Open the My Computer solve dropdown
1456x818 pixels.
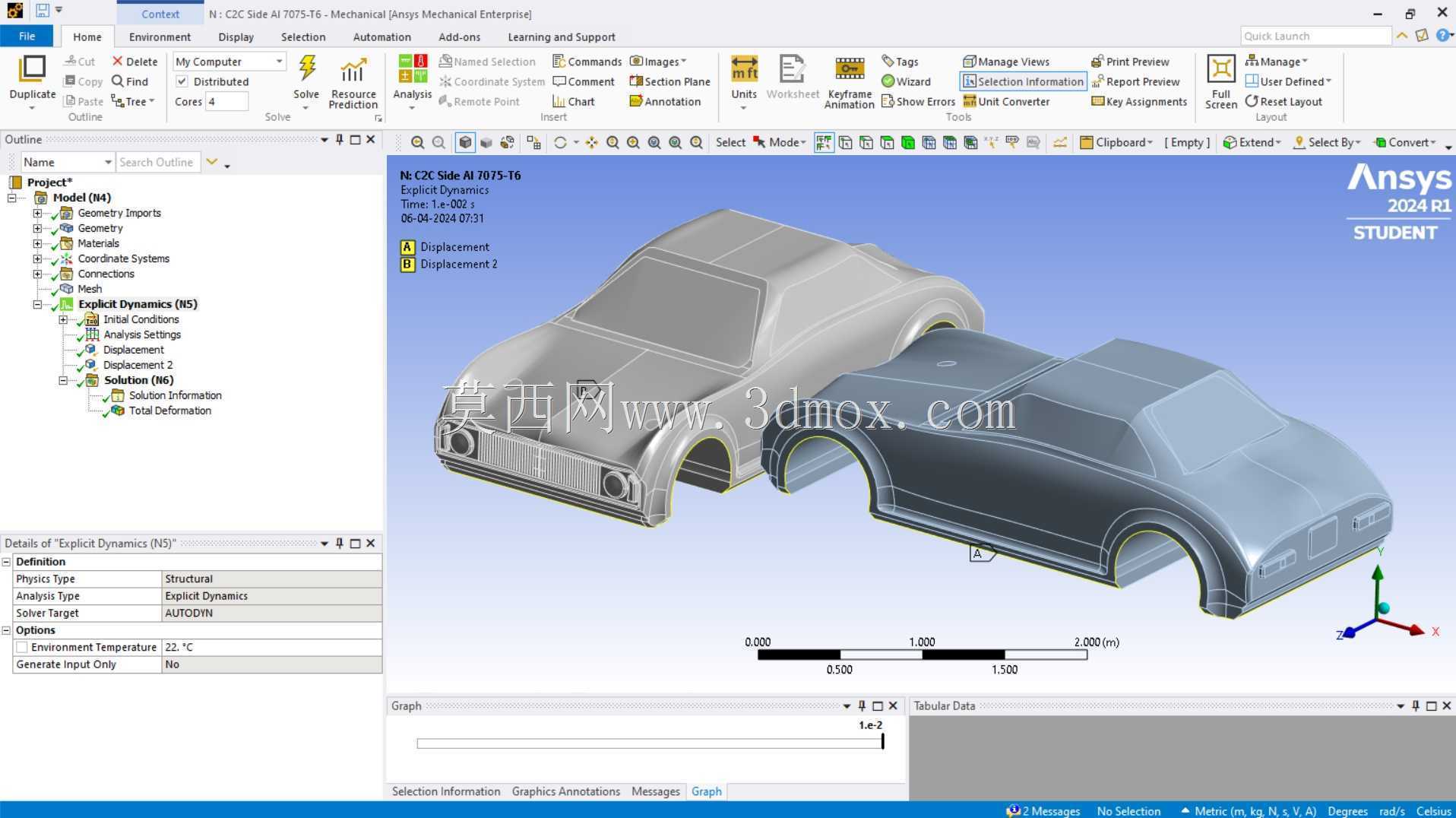click(229, 62)
